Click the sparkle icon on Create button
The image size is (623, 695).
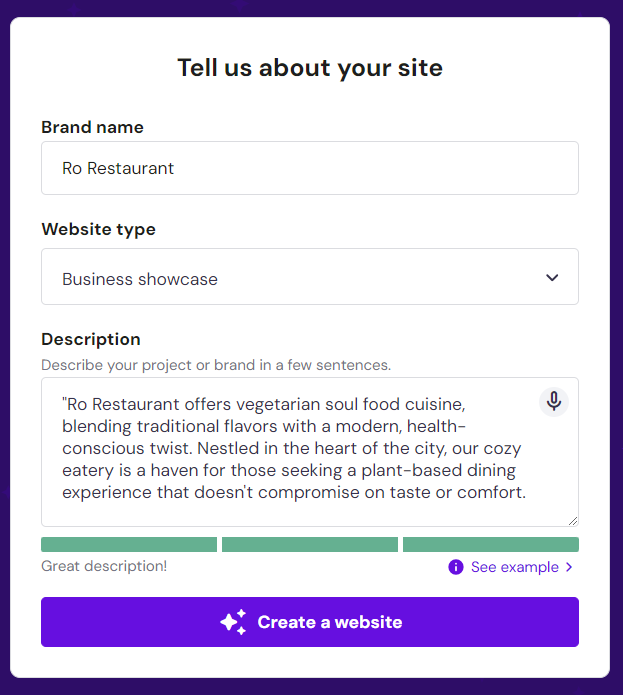coord(233,622)
